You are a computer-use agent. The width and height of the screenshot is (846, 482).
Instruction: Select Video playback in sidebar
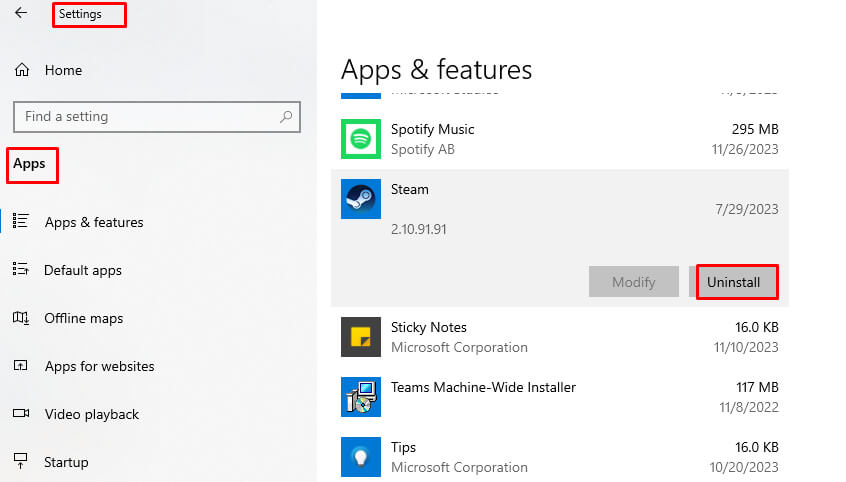coord(91,414)
